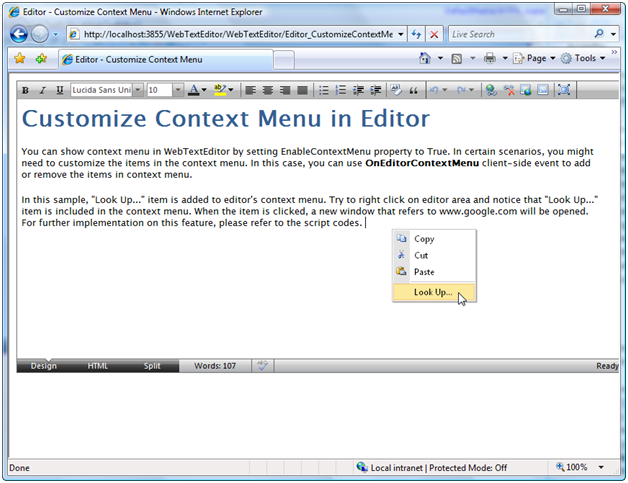Click the insert hyperlink globe icon

pyautogui.click(x=491, y=90)
